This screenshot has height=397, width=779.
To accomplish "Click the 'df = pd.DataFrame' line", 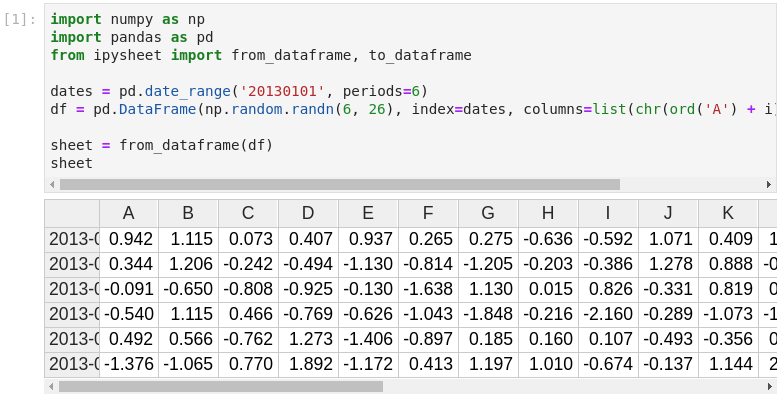I will point(412,110).
